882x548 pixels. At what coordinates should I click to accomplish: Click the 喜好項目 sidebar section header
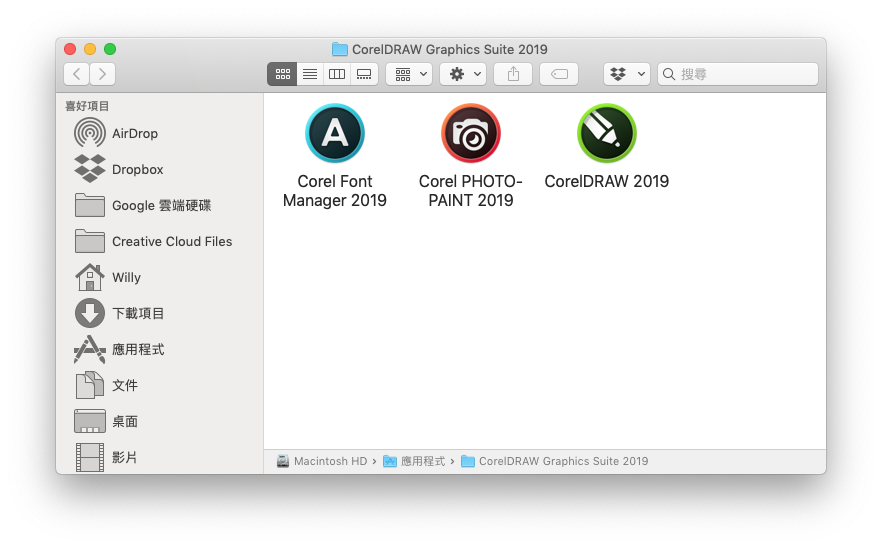click(87, 106)
